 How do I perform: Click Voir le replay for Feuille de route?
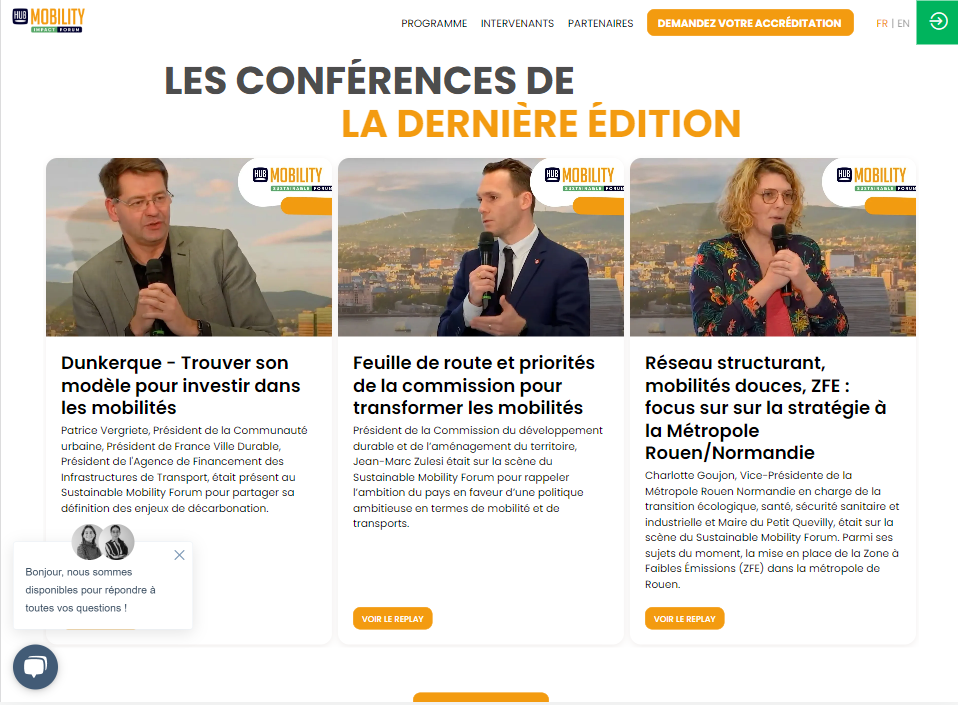[x=392, y=618]
